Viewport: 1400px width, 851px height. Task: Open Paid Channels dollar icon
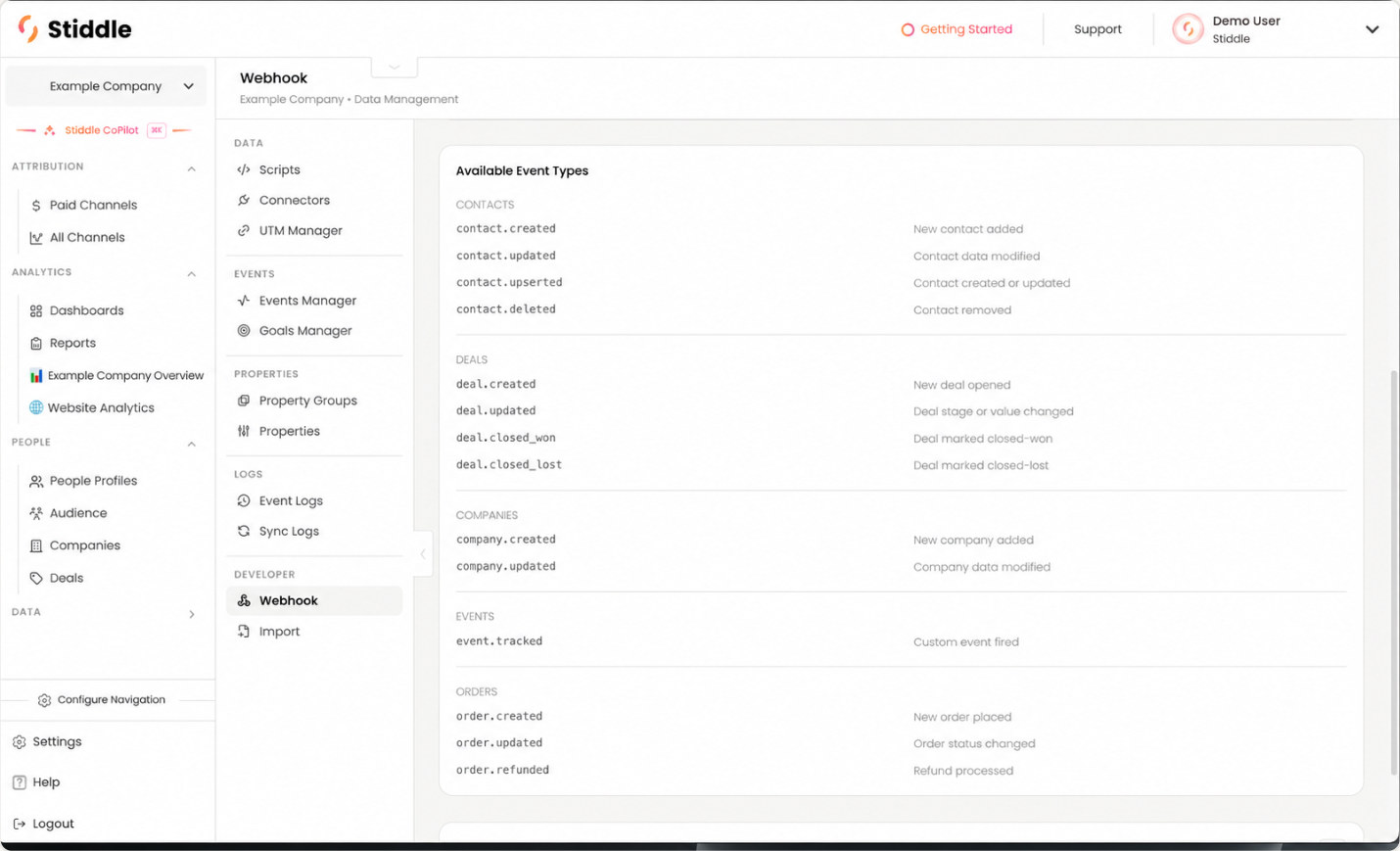point(36,206)
